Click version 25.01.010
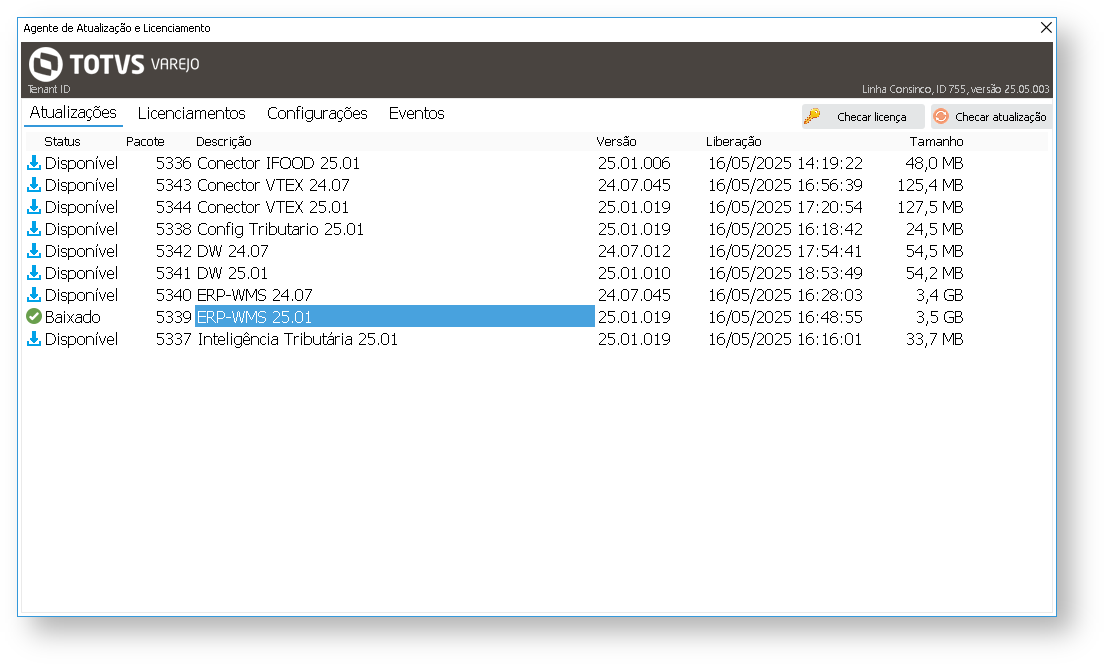Screen dimensions: 1105x665 coord(634,273)
